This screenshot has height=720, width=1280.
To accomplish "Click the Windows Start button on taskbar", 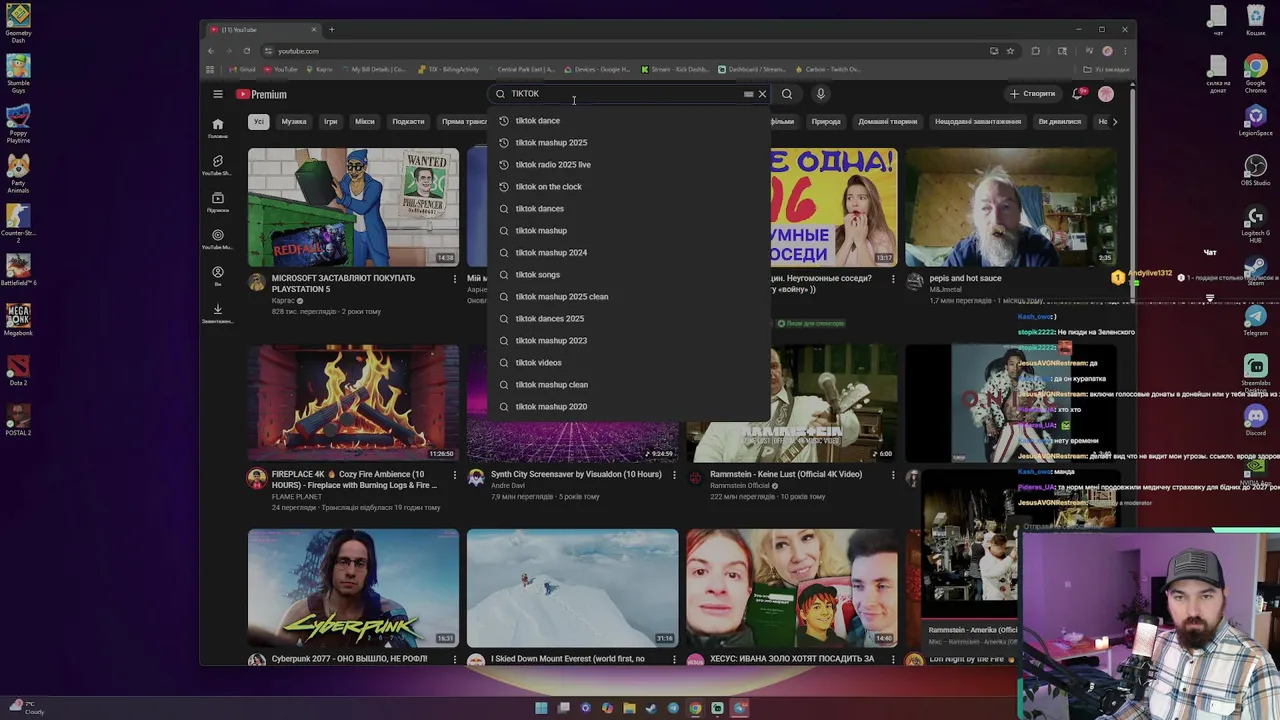I will coord(541,708).
